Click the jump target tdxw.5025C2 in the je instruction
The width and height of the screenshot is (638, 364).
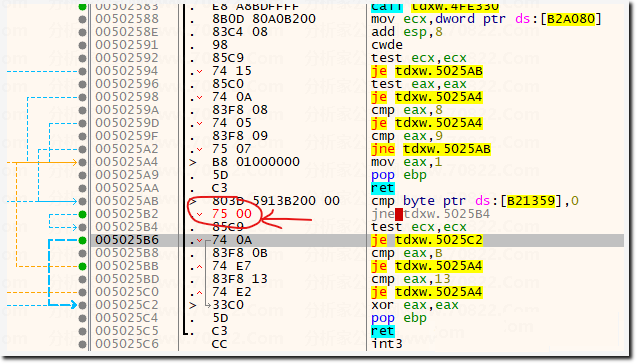[439, 240]
